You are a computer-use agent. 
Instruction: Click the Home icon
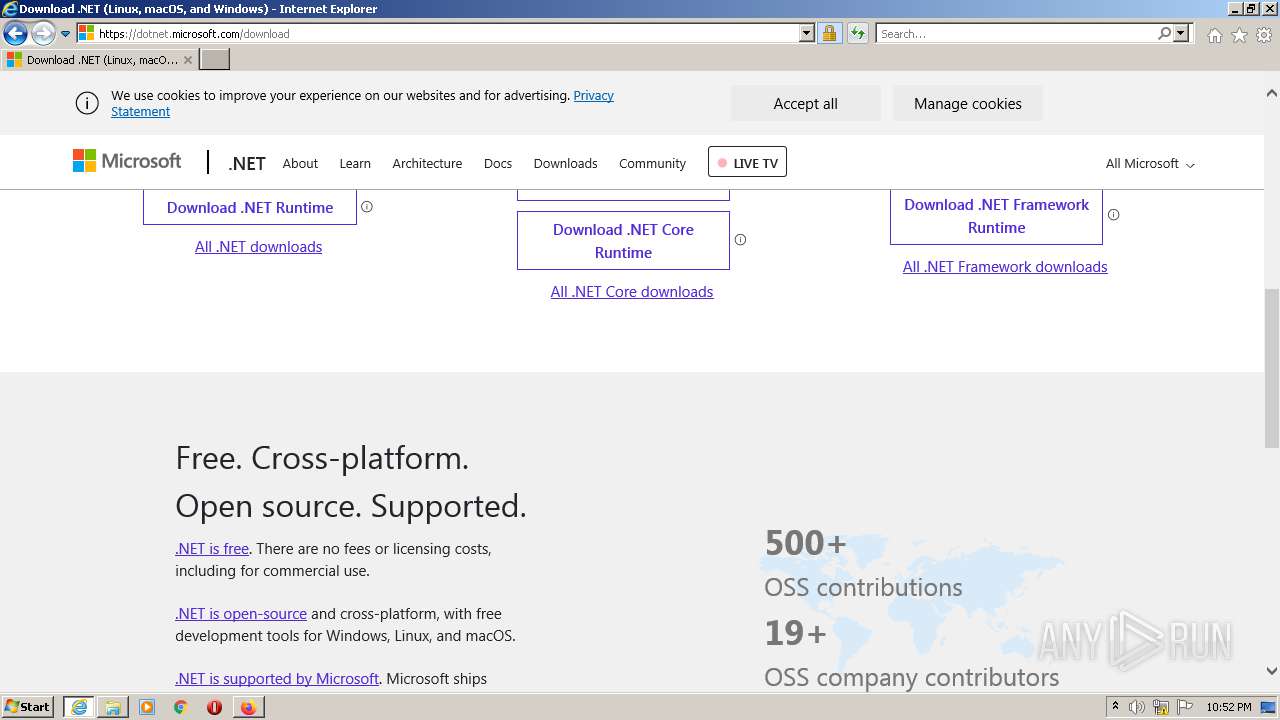1214,35
